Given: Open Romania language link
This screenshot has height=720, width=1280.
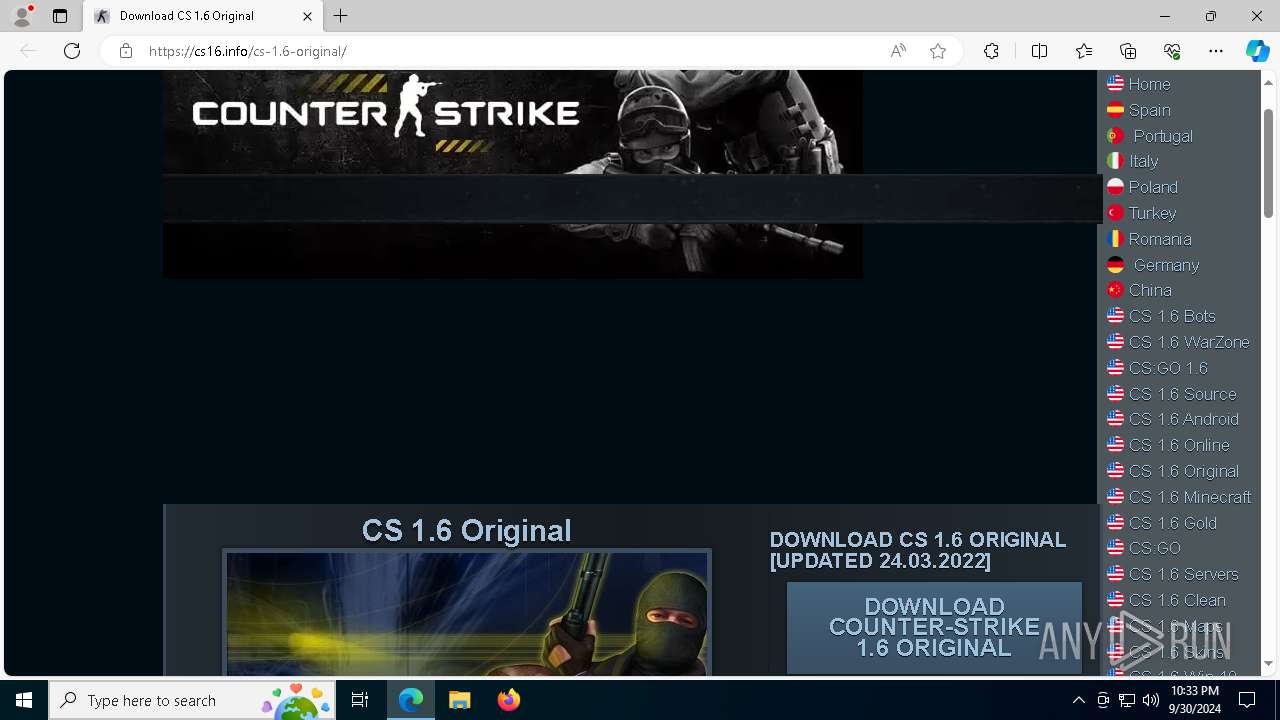Looking at the screenshot, I should [1160, 239].
